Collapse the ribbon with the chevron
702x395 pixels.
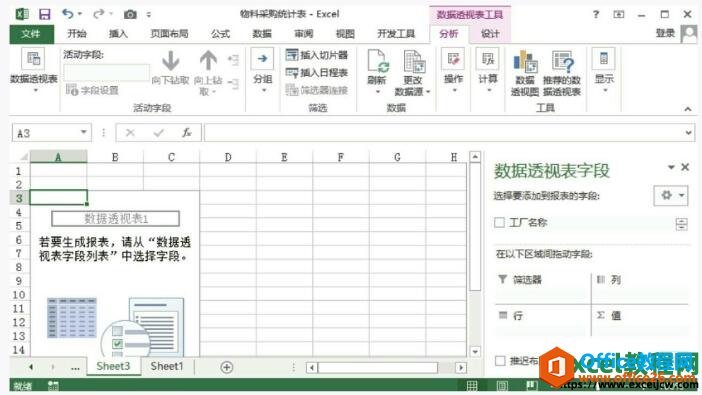click(688, 108)
